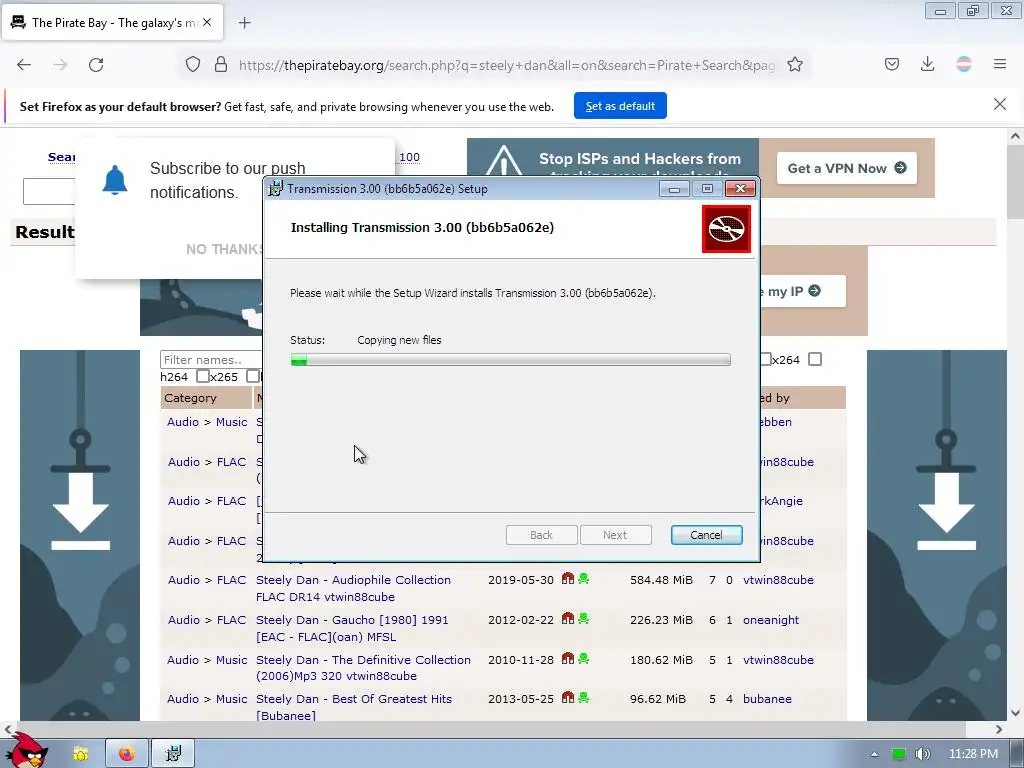This screenshot has width=1024, height=768.
Task: Click page vertical scrollbar down arrow
Action: 1014,713
